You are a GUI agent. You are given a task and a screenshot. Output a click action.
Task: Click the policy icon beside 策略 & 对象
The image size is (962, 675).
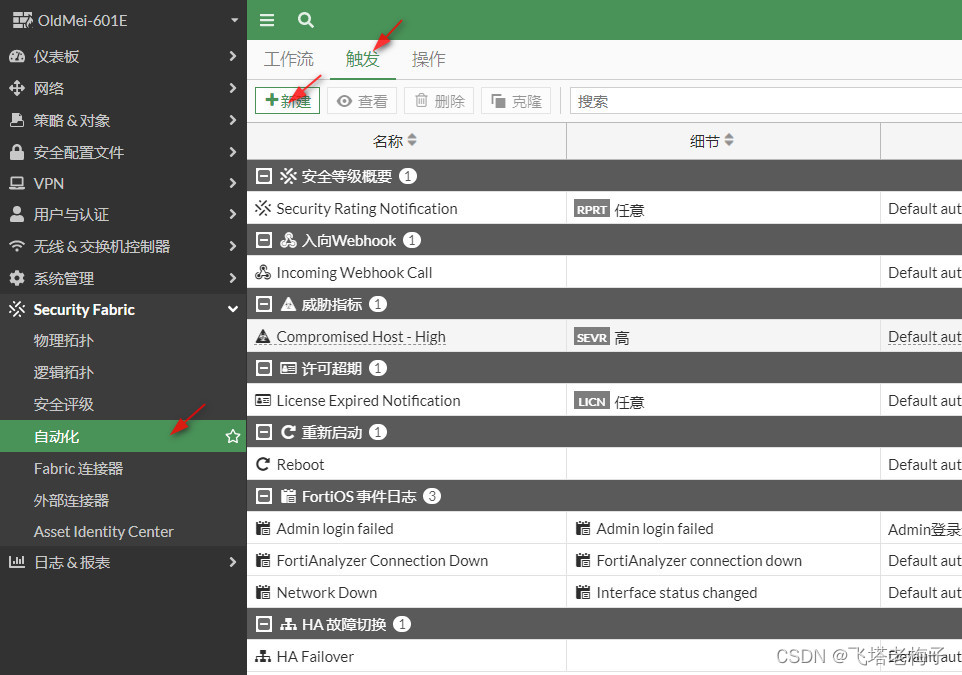(17, 120)
